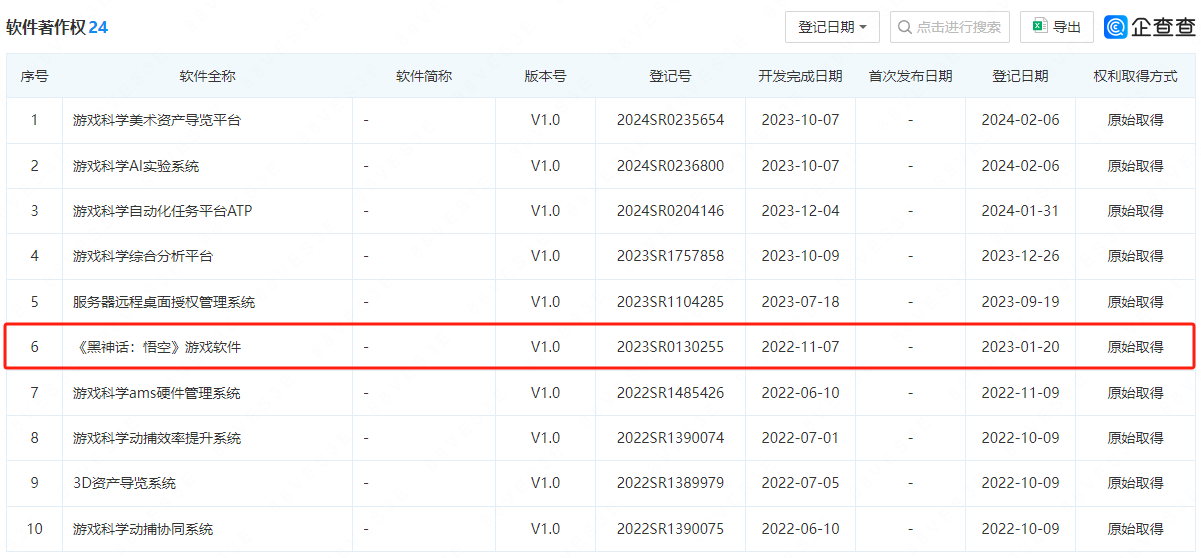Click the Excel icon on export button
Image resolution: width=1201 pixels, height=558 pixels.
coord(1040,27)
